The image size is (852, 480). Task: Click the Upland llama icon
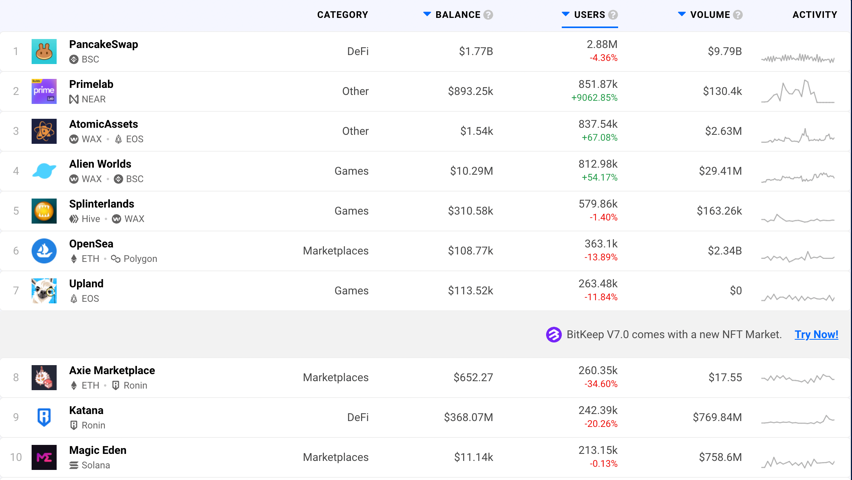coord(44,291)
